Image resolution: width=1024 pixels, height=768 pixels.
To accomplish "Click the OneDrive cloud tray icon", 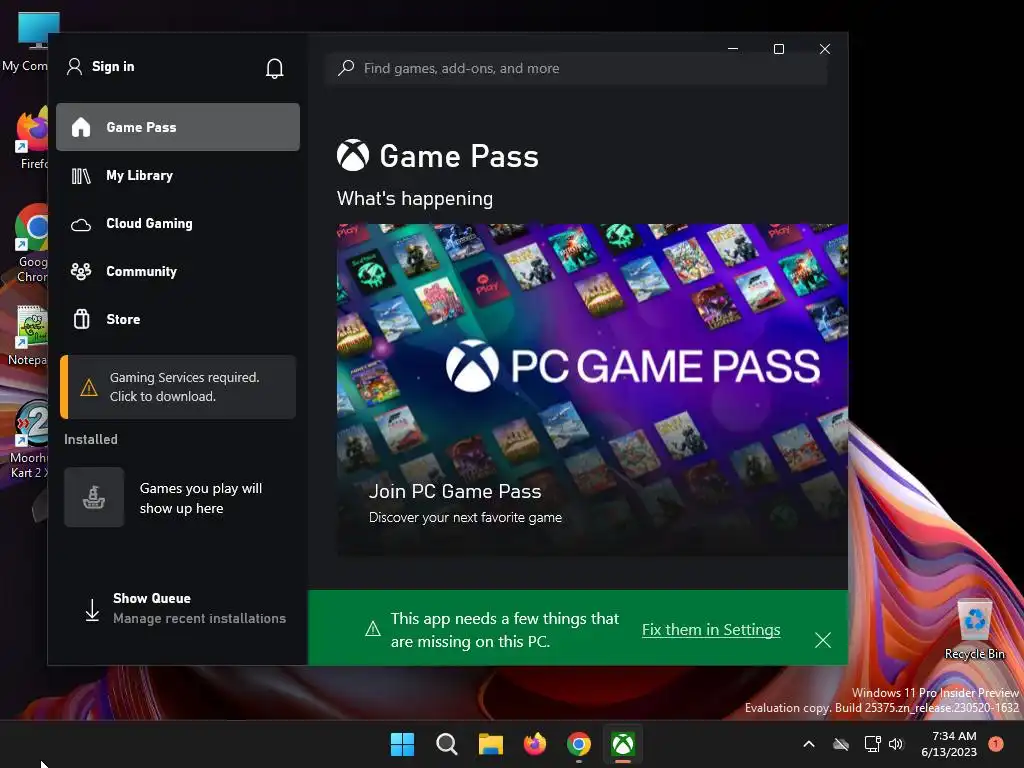I will click(841, 744).
